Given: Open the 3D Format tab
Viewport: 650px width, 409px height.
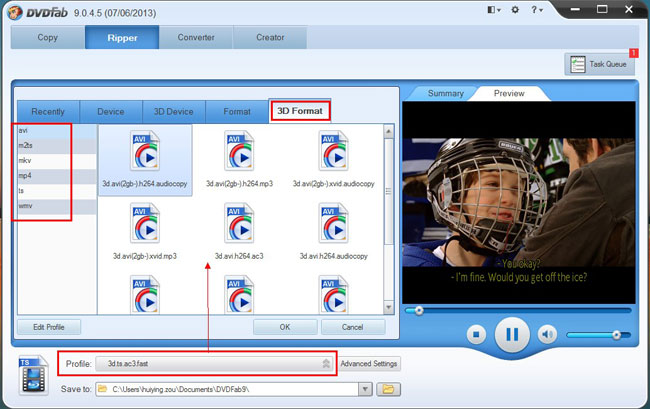Looking at the screenshot, I should point(300,111).
